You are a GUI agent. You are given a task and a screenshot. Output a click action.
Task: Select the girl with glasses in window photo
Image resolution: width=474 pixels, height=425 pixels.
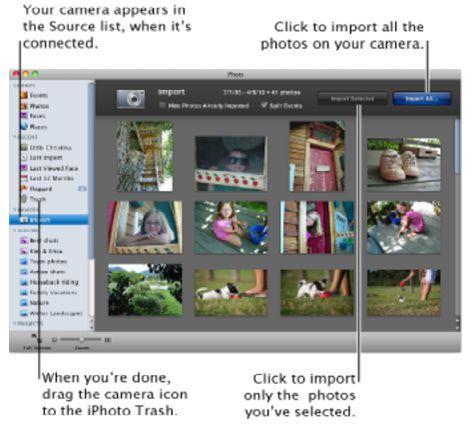[x=145, y=227]
